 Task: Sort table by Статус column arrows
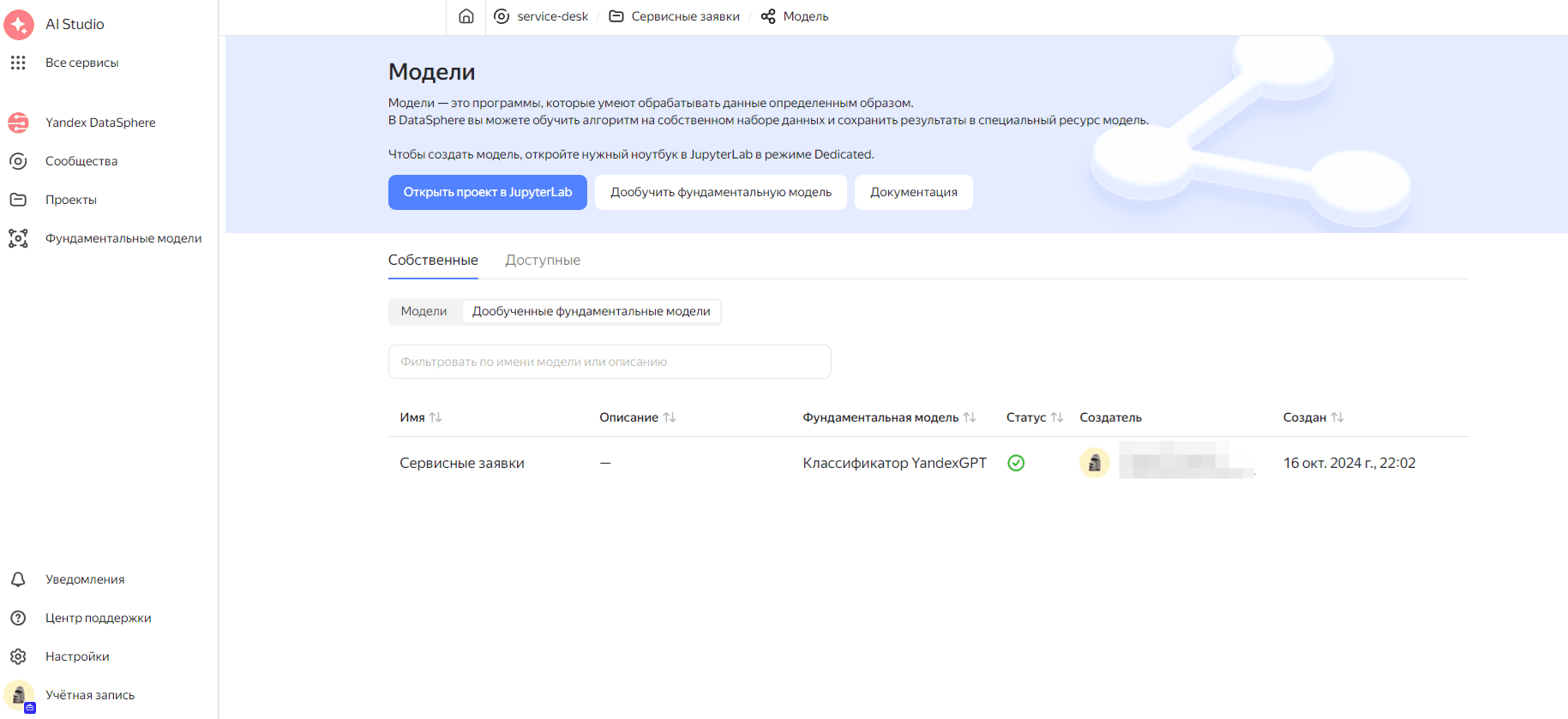(1057, 417)
